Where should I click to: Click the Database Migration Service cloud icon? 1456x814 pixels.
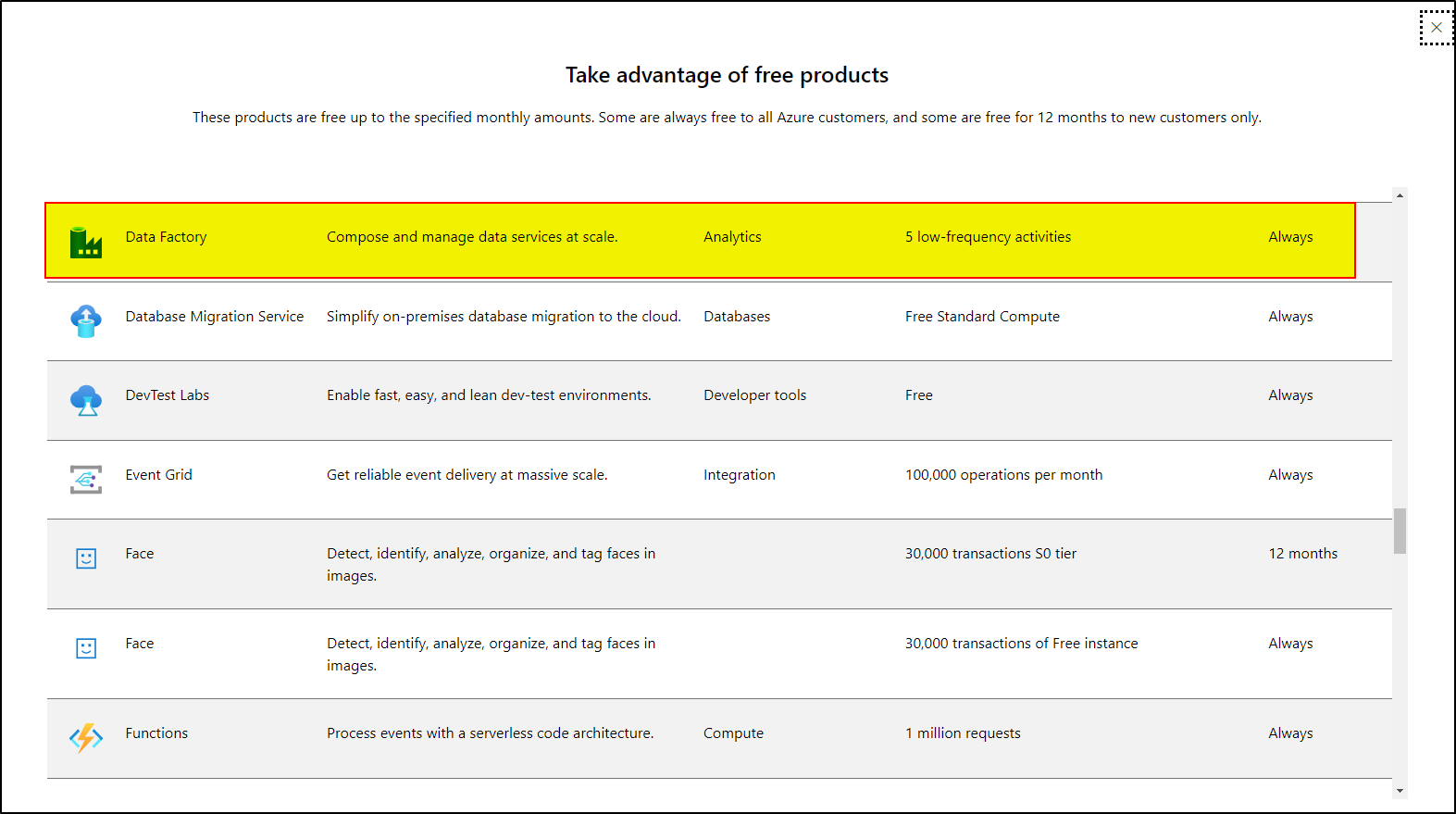point(86,321)
